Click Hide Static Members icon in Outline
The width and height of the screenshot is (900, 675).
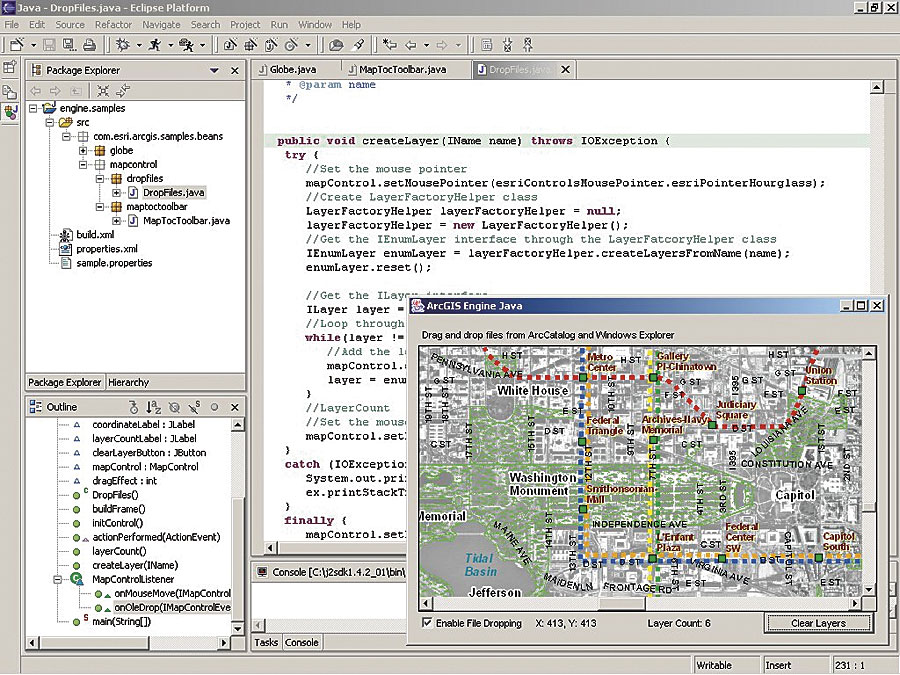[194, 407]
